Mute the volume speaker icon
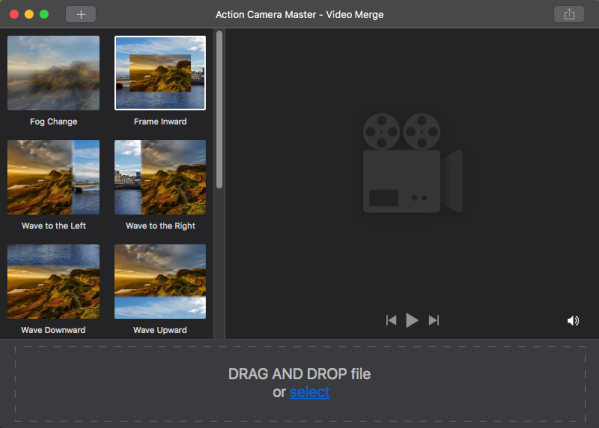 pos(573,321)
